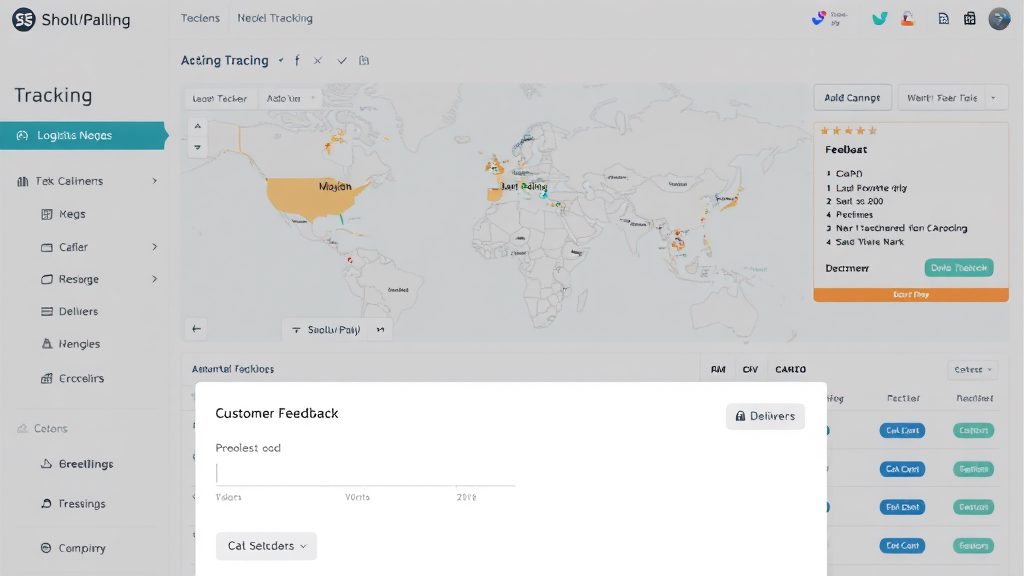Screen dimensions: 1024x576
Task: Click the Proolest ood input field
Action: [365, 473]
